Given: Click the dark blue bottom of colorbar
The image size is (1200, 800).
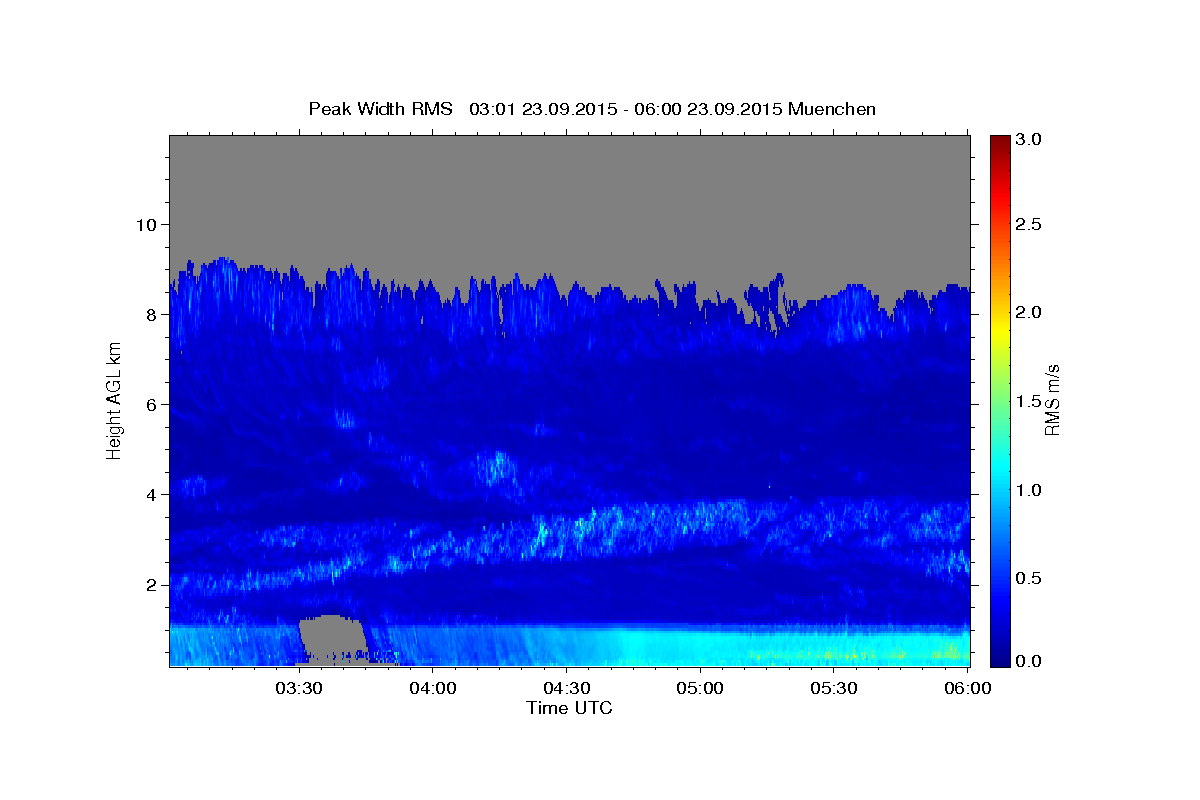Looking at the screenshot, I should click(999, 655).
